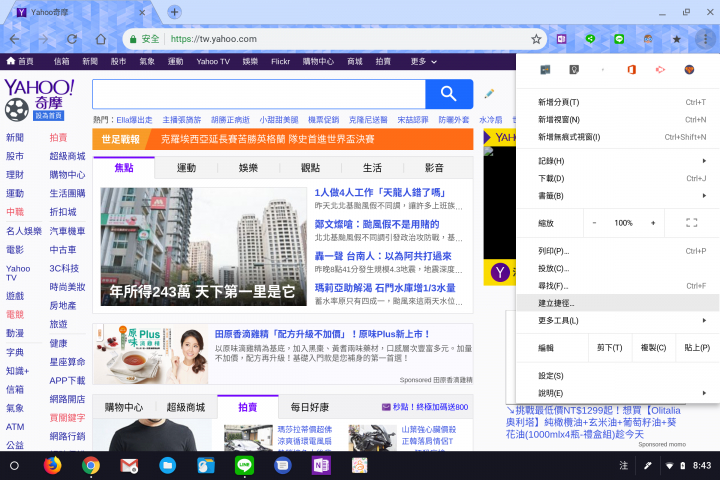Click the Wi-Fi status icon
The image size is (720, 480).
[669, 466]
